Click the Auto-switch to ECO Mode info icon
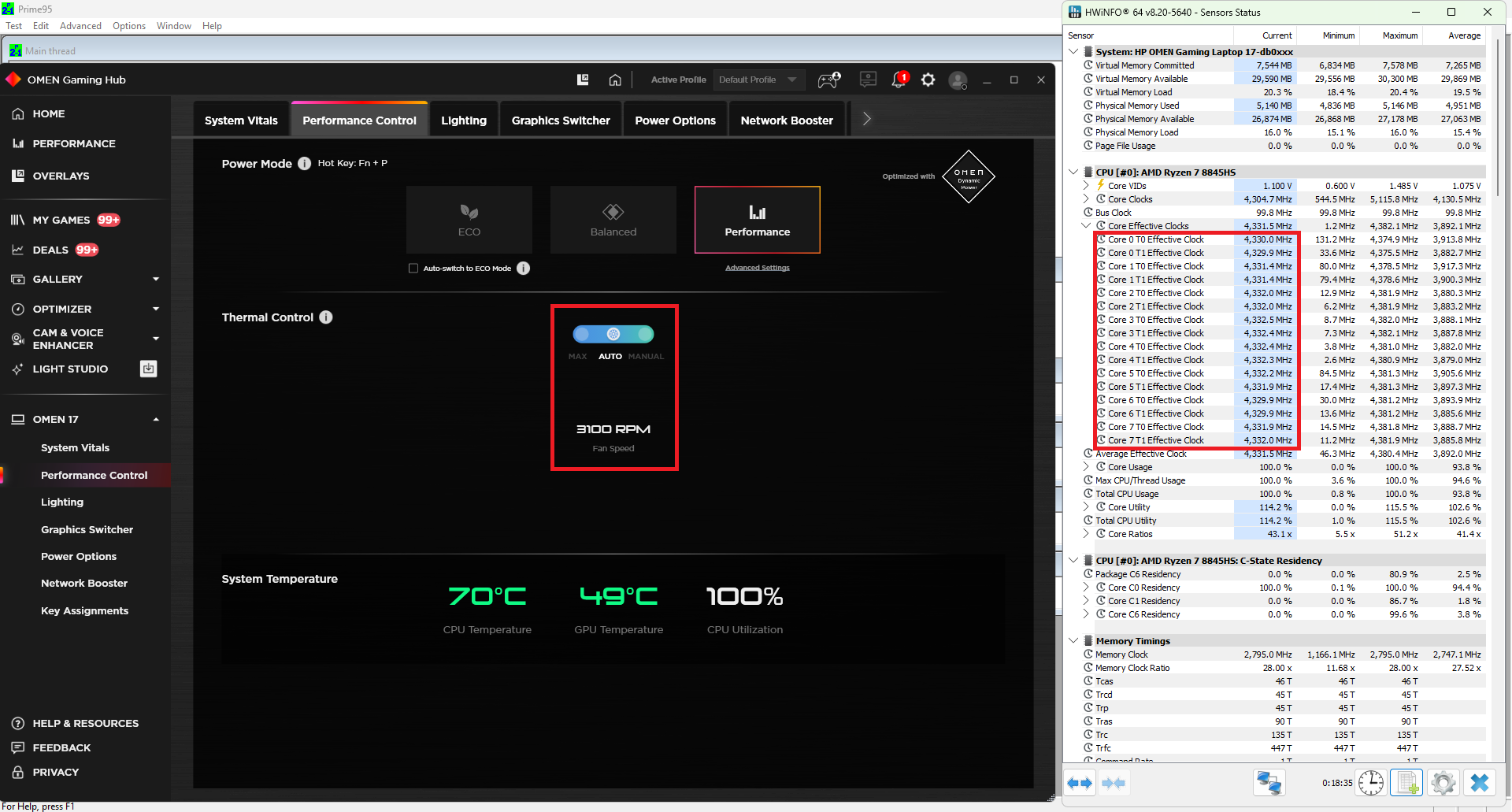Image resolution: width=1512 pixels, height=812 pixels. point(523,268)
